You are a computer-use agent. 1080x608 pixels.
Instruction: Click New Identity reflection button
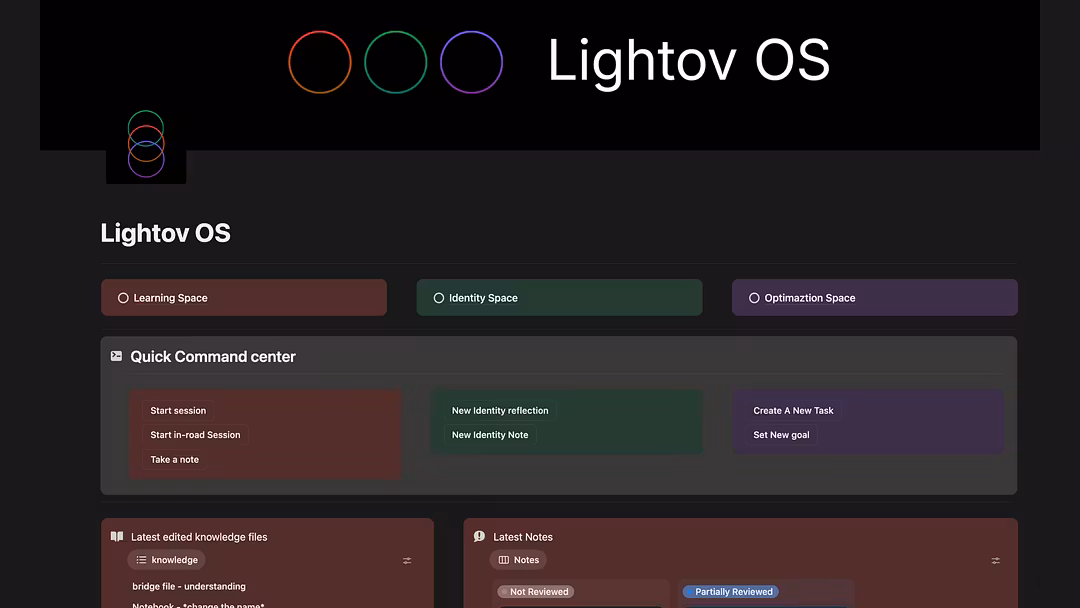click(x=500, y=411)
